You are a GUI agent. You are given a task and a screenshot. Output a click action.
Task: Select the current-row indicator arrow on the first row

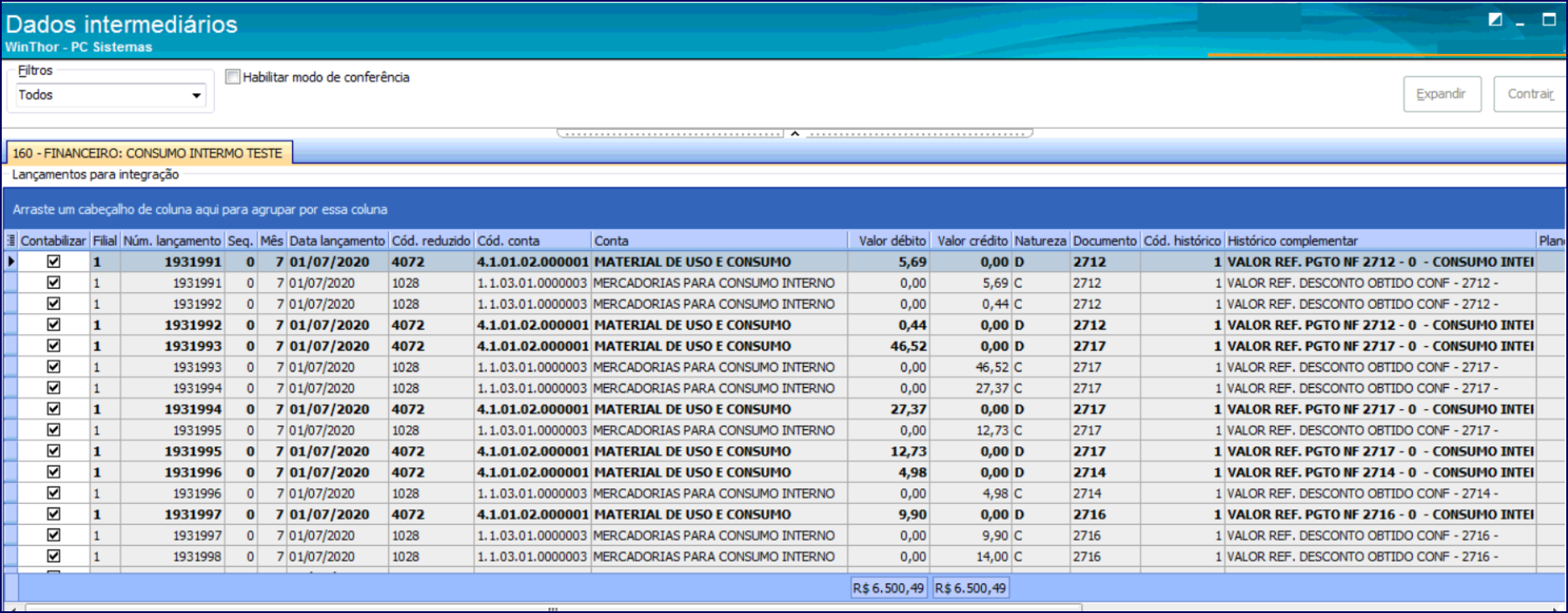11,262
